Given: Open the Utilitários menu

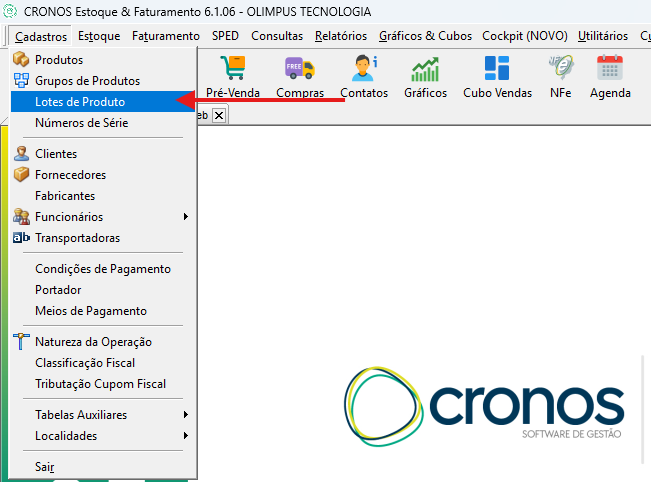Looking at the screenshot, I should click(x=602, y=36).
